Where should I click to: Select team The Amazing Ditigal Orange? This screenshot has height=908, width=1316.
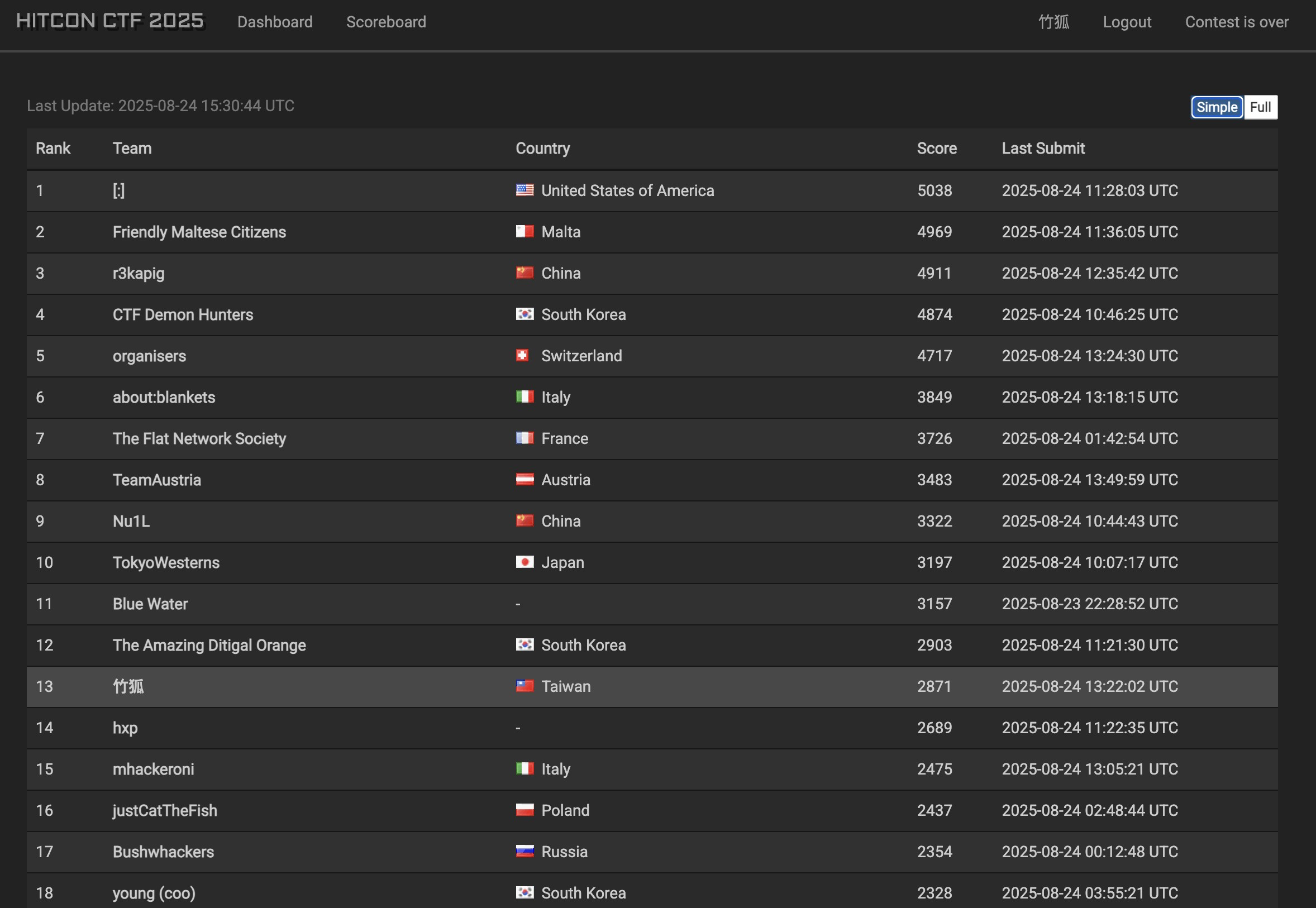coord(209,645)
